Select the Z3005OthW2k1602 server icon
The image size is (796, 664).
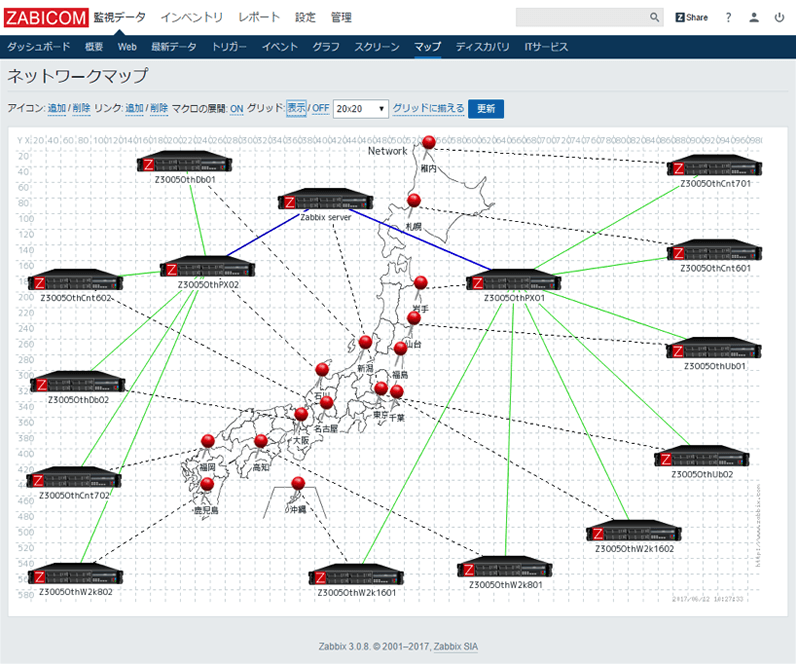click(x=634, y=531)
